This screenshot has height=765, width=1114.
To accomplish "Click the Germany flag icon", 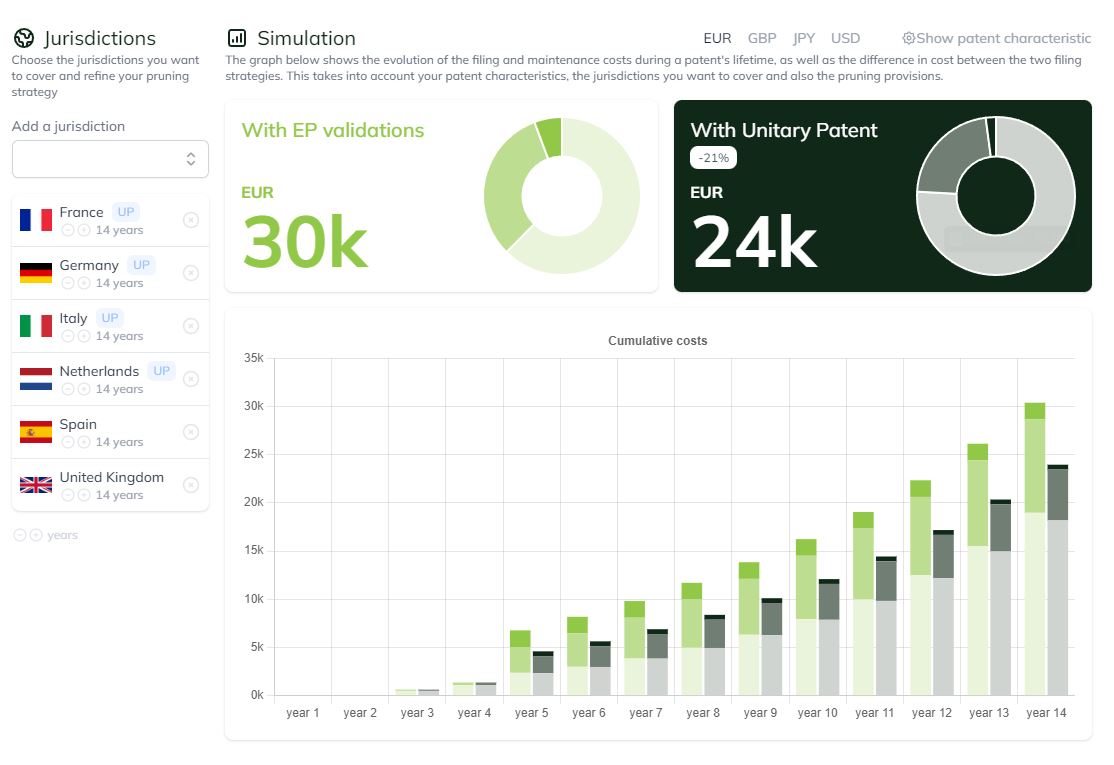I will coord(36,273).
